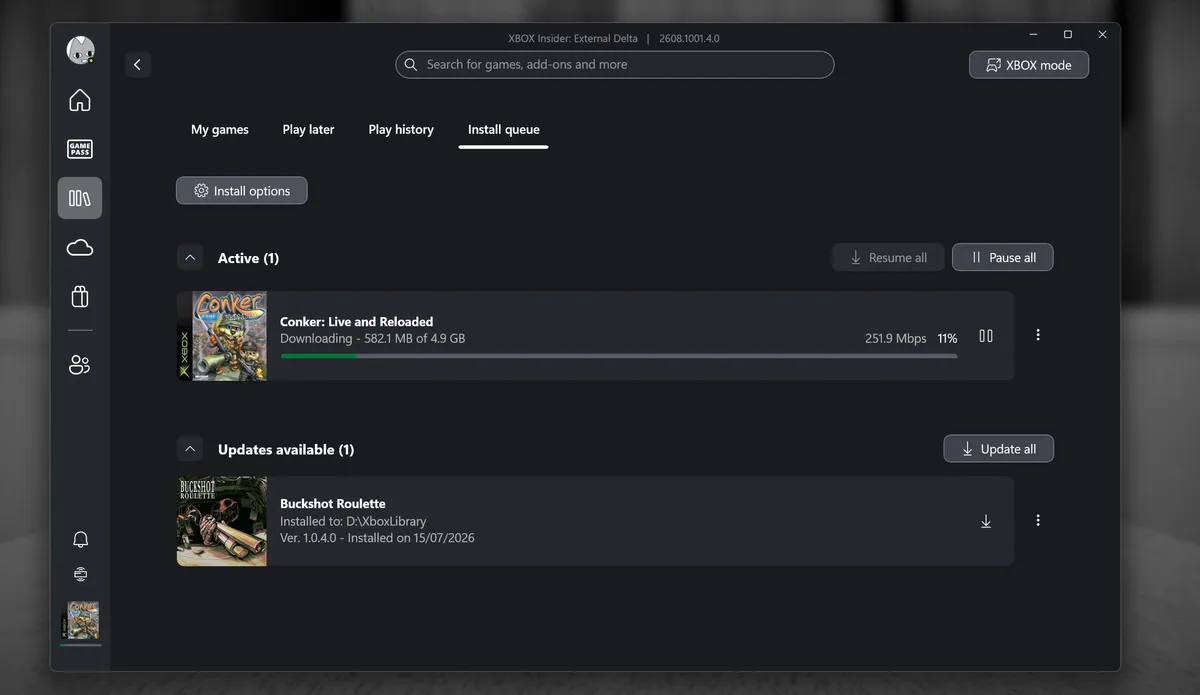Switch to the My games tab
This screenshot has width=1200, height=695.
click(220, 130)
